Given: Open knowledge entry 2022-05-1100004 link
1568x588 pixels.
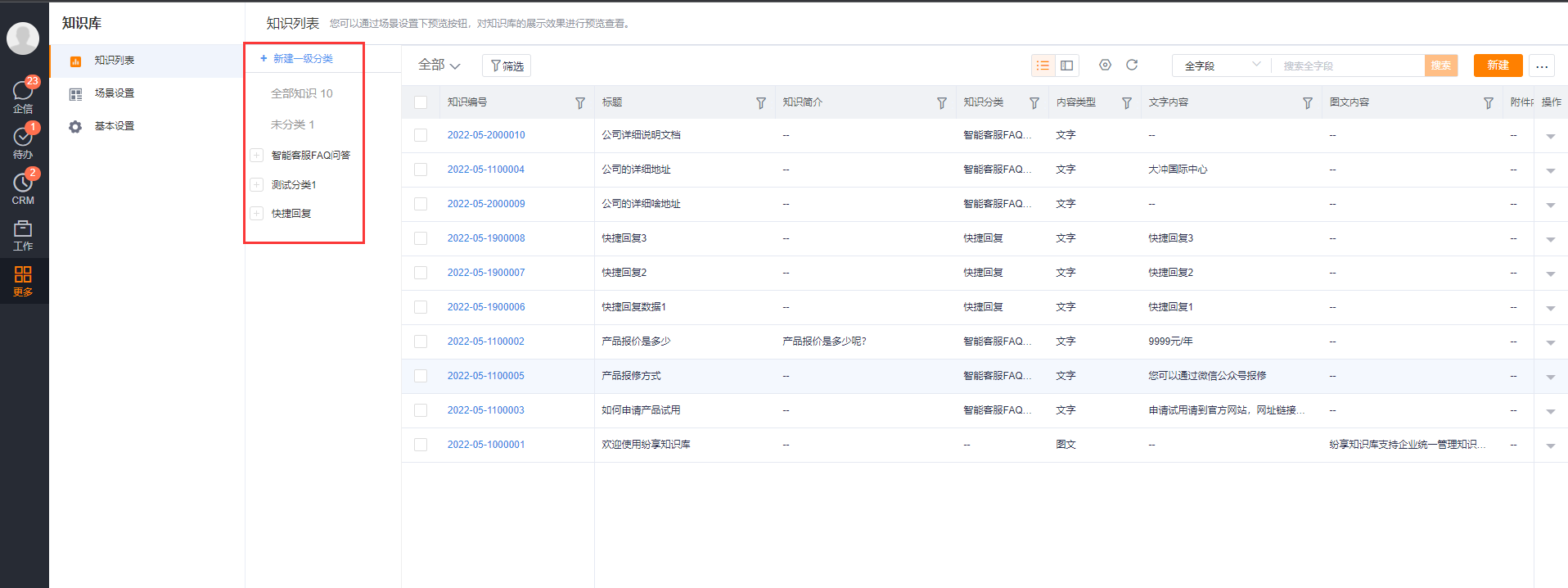Looking at the screenshot, I should (x=485, y=170).
